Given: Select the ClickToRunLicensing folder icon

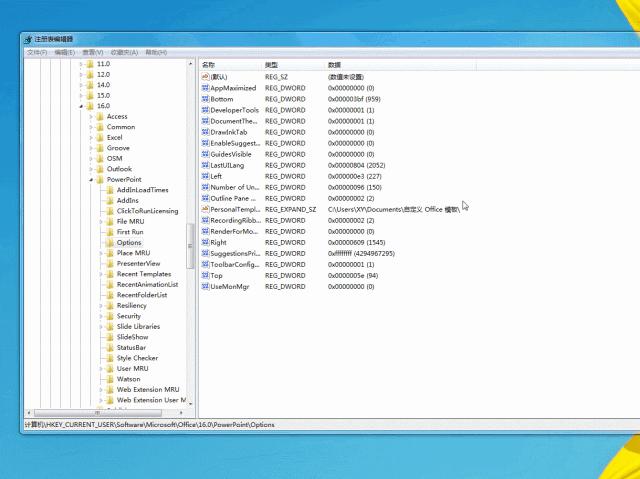Looking at the screenshot, I should [x=110, y=211].
